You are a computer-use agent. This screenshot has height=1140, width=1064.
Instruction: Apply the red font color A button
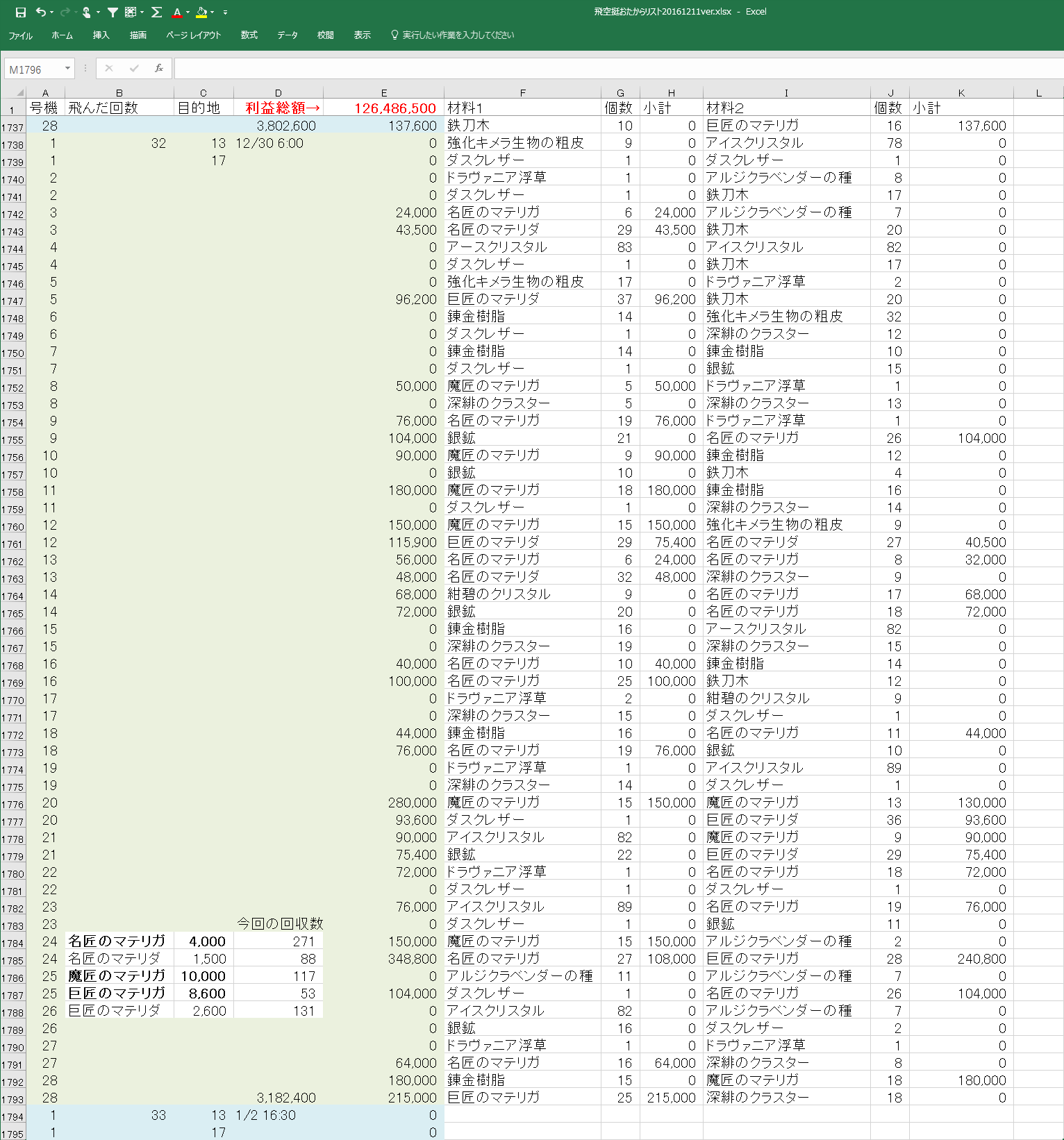click(x=177, y=12)
